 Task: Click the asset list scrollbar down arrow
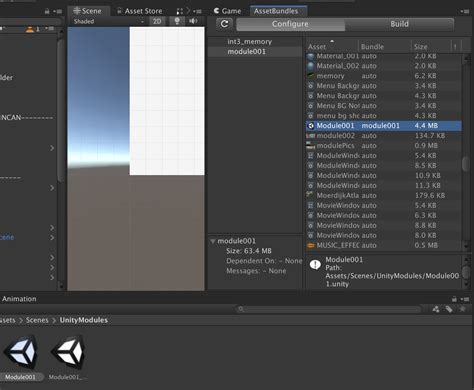(466, 246)
